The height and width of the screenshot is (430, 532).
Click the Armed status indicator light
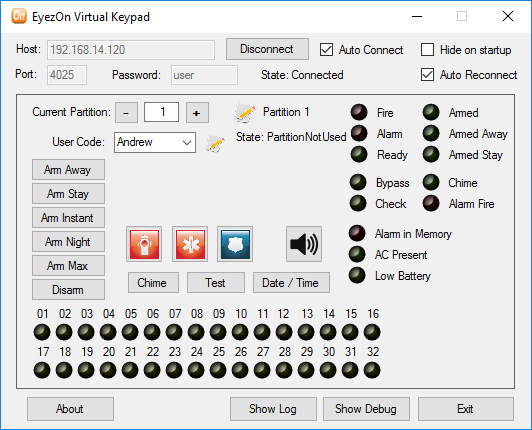tap(431, 112)
